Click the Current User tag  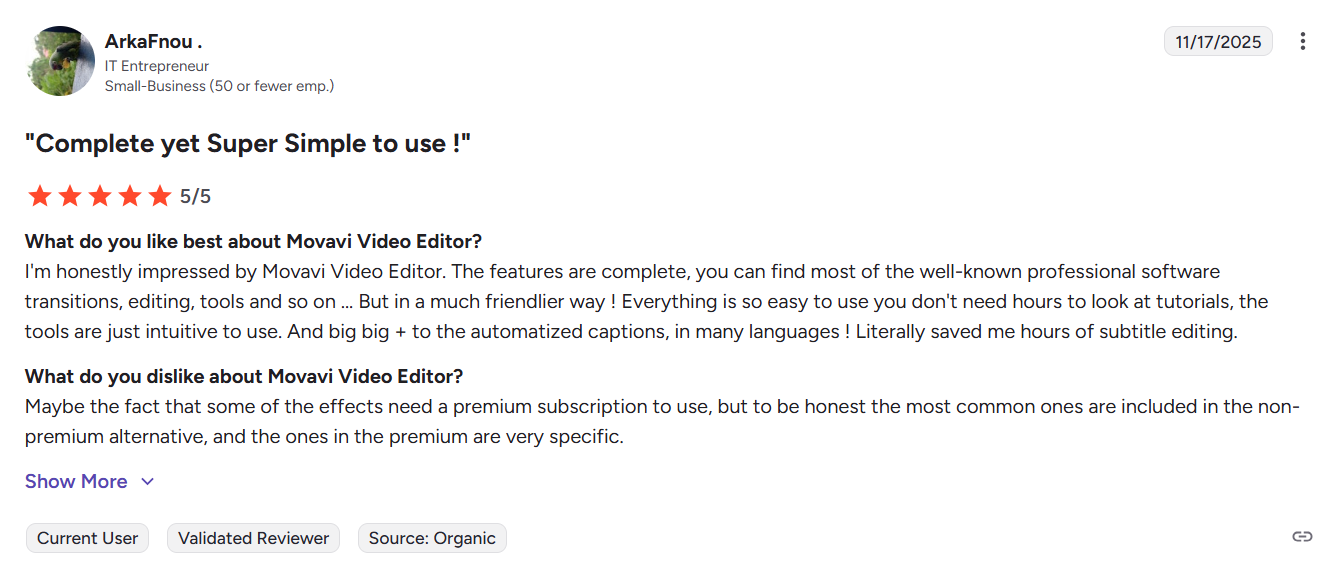tap(87, 538)
